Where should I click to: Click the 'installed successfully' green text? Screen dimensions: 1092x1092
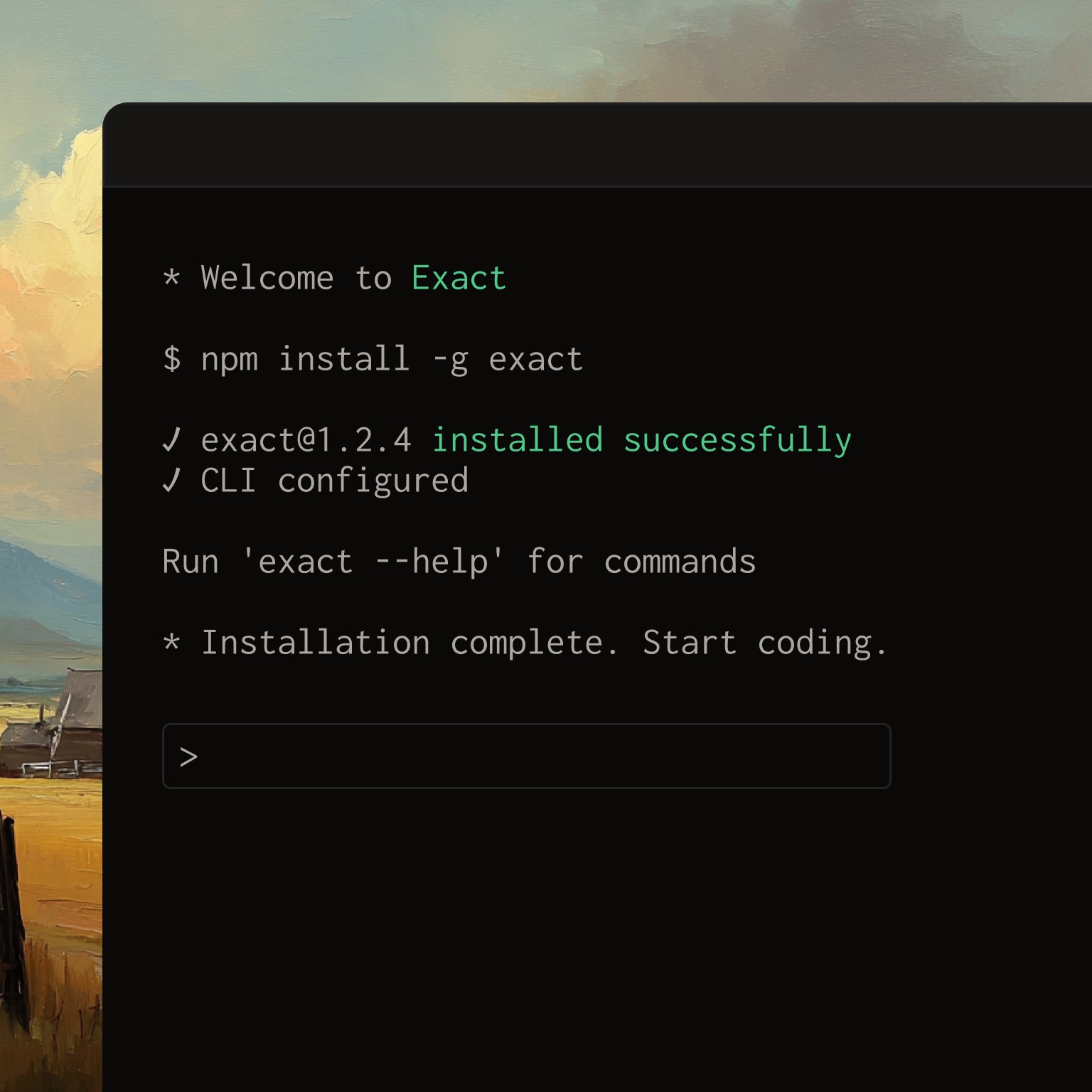(642, 440)
